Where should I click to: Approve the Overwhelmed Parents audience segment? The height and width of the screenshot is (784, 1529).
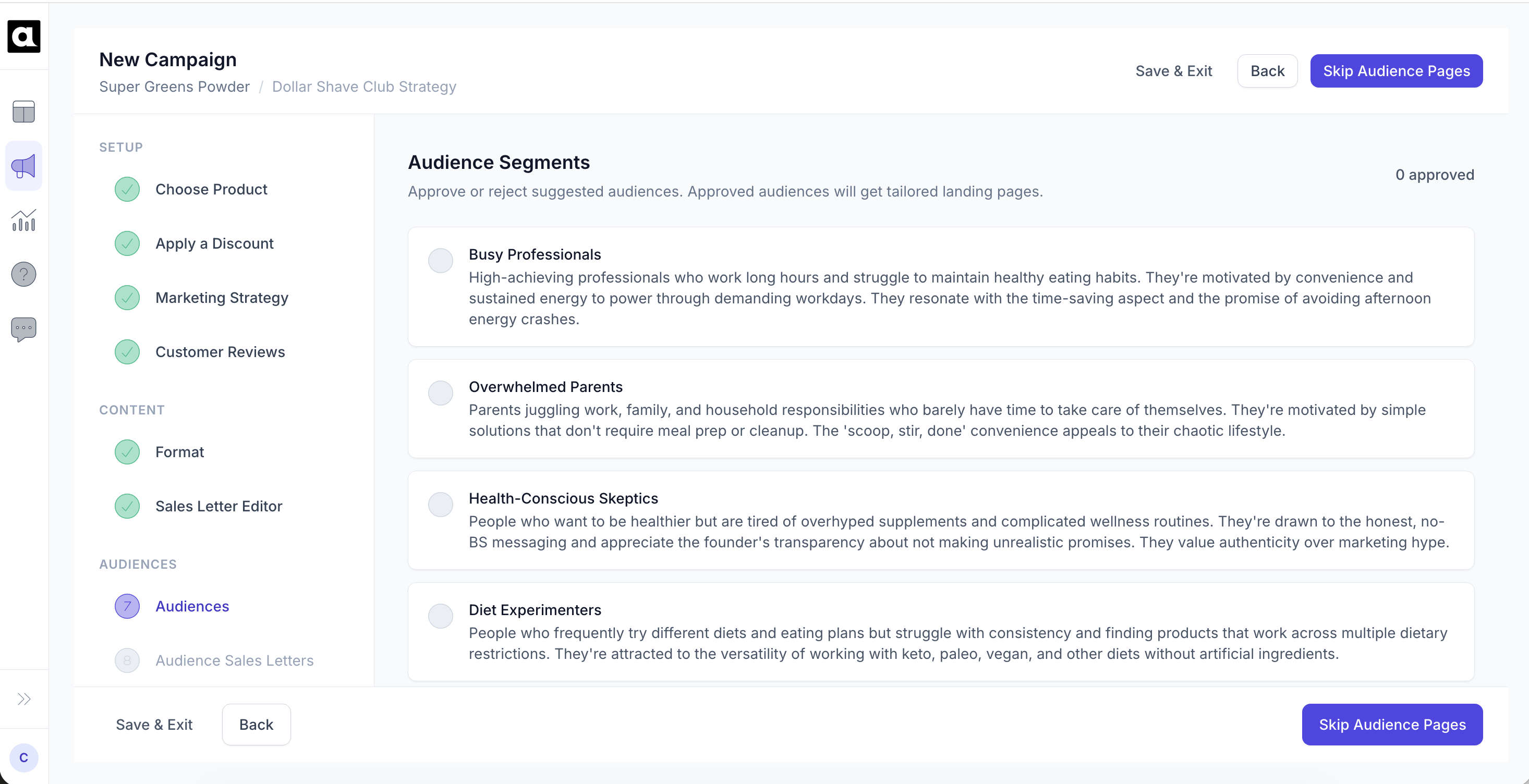tap(441, 393)
